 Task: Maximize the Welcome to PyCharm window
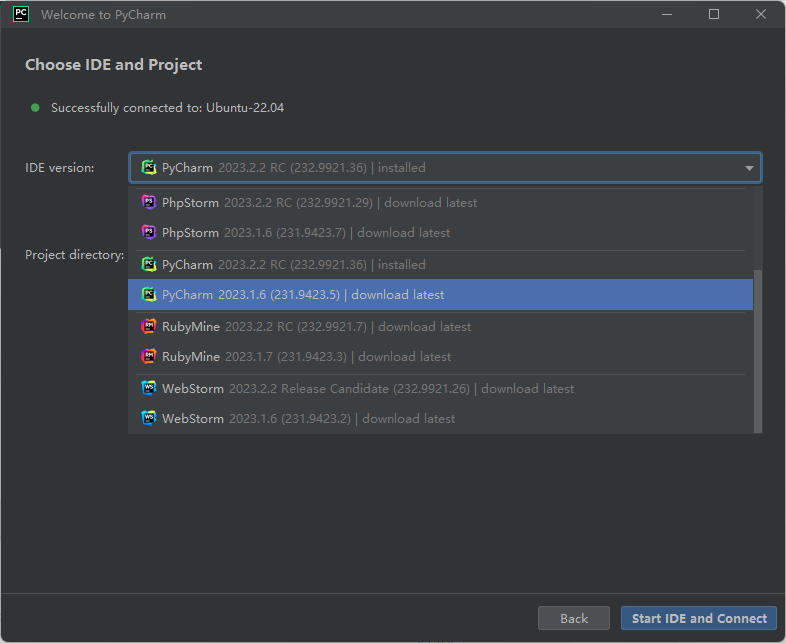pyautogui.click(x=714, y=14)
